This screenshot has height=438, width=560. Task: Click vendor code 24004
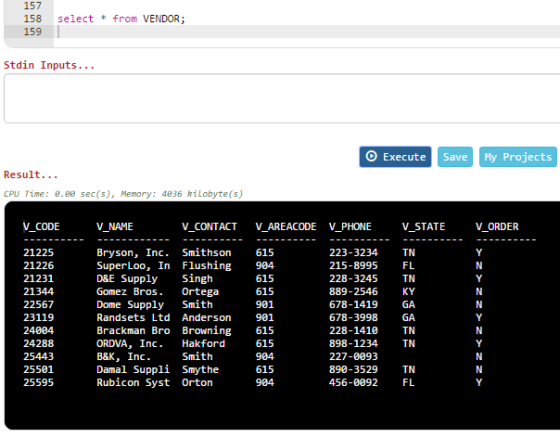coord(39,330)
